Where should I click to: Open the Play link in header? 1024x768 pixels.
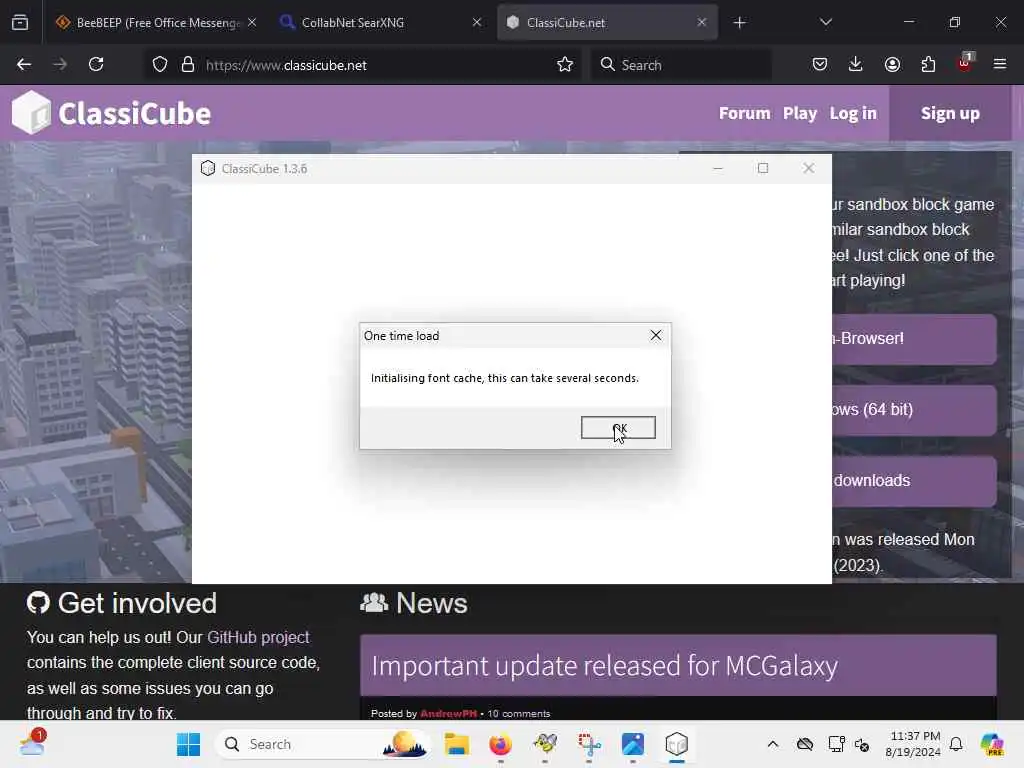800,114
